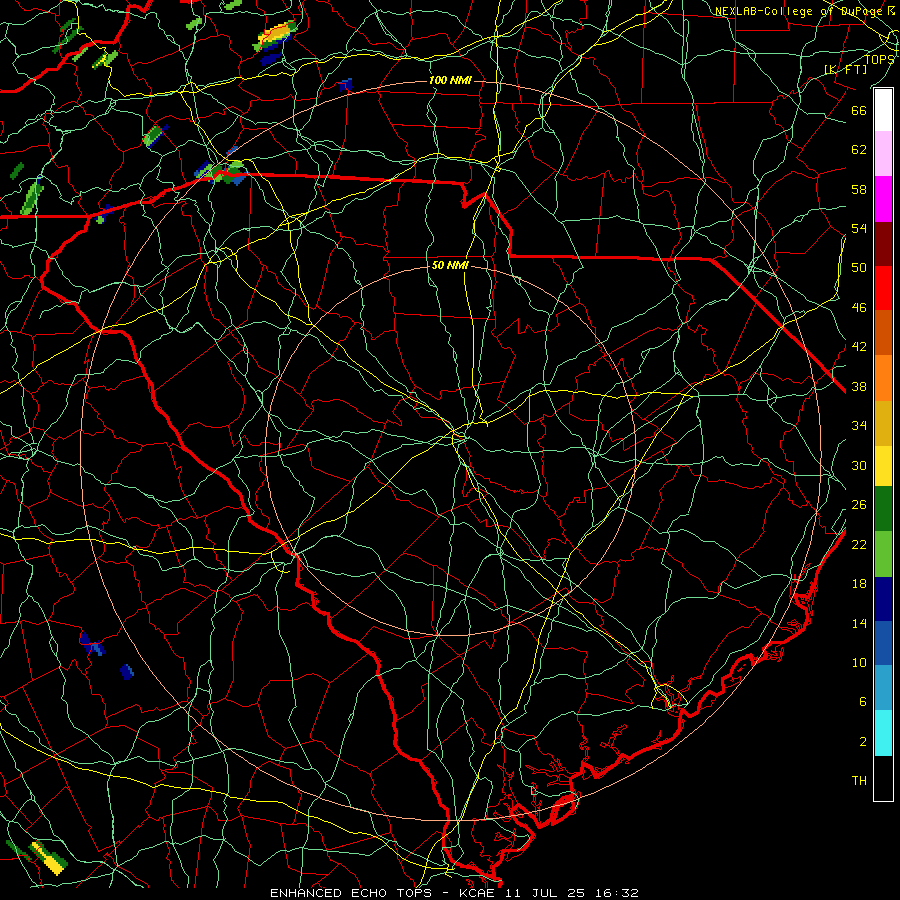900x900 pixels.
Task: Click the 10 legend value
Action: click(x=859, y=662)
